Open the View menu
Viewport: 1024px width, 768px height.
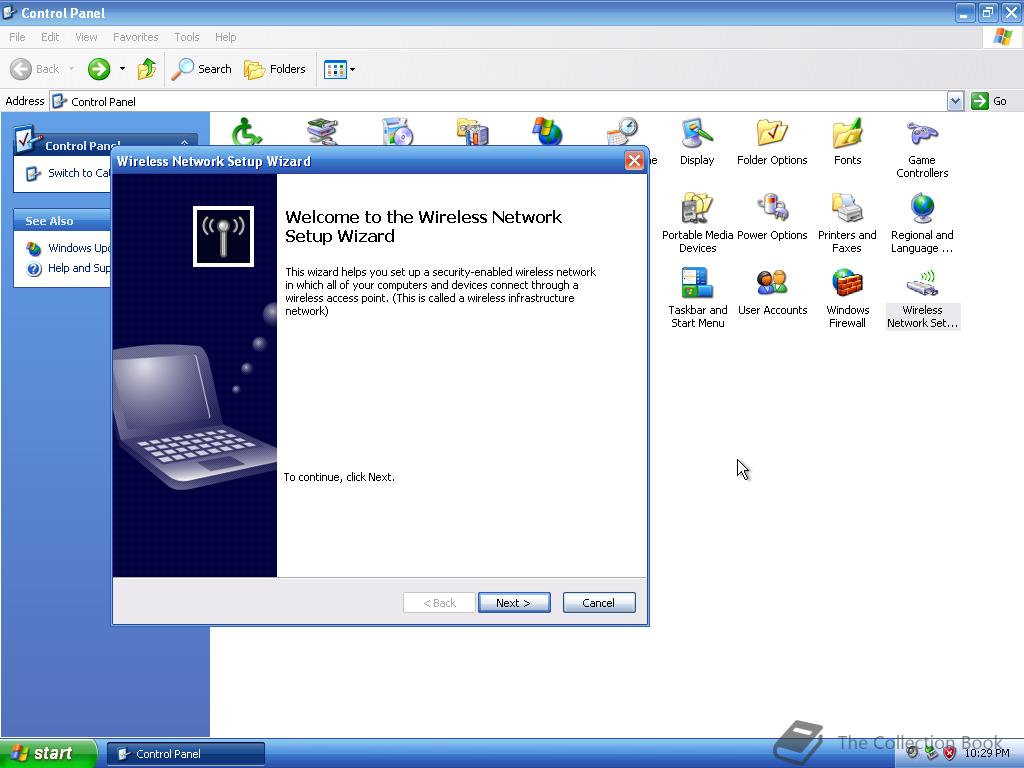click(86, 37)
